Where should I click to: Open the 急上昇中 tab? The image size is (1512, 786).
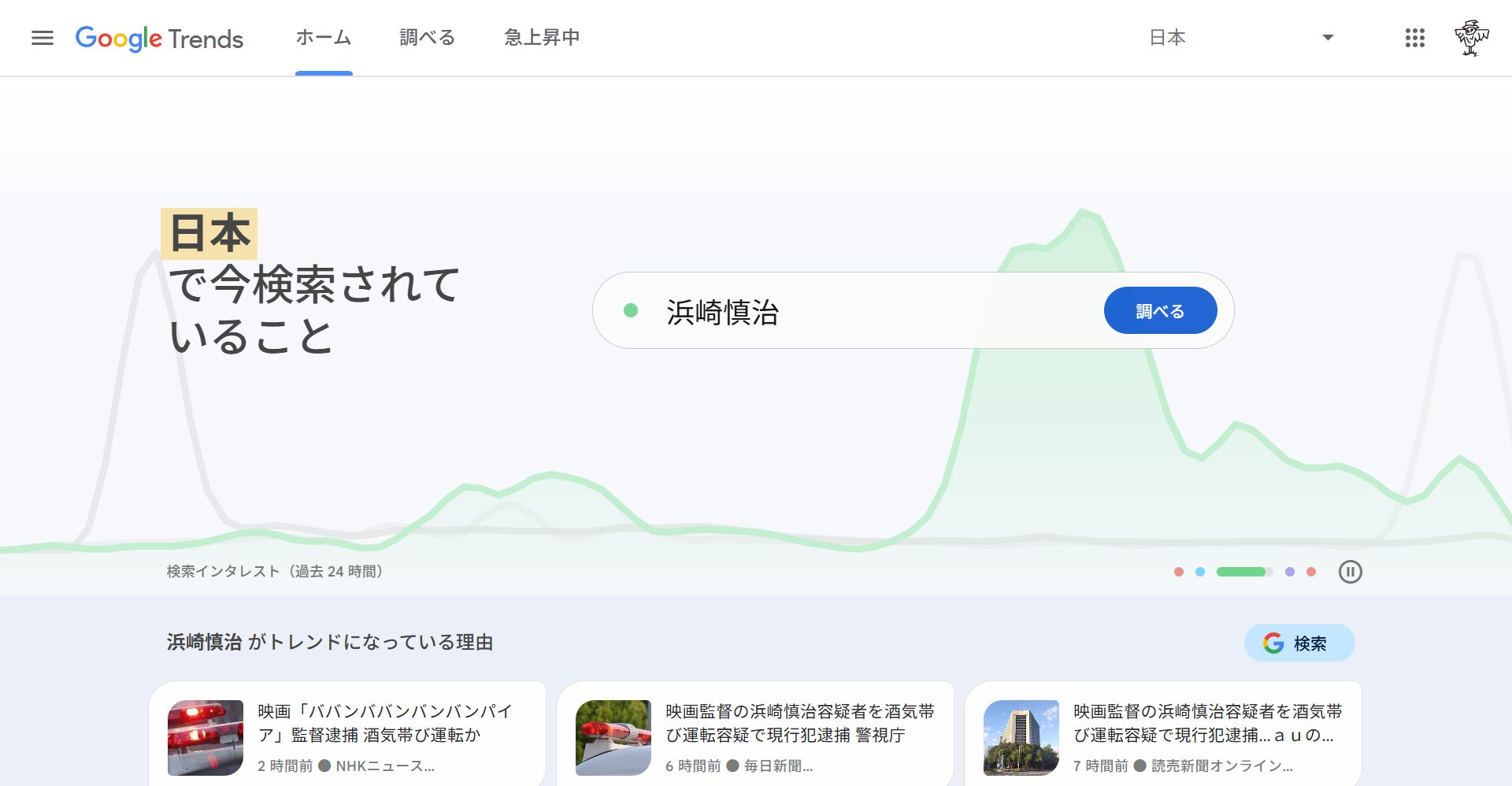pyautogui.click(x=542, y=38)
